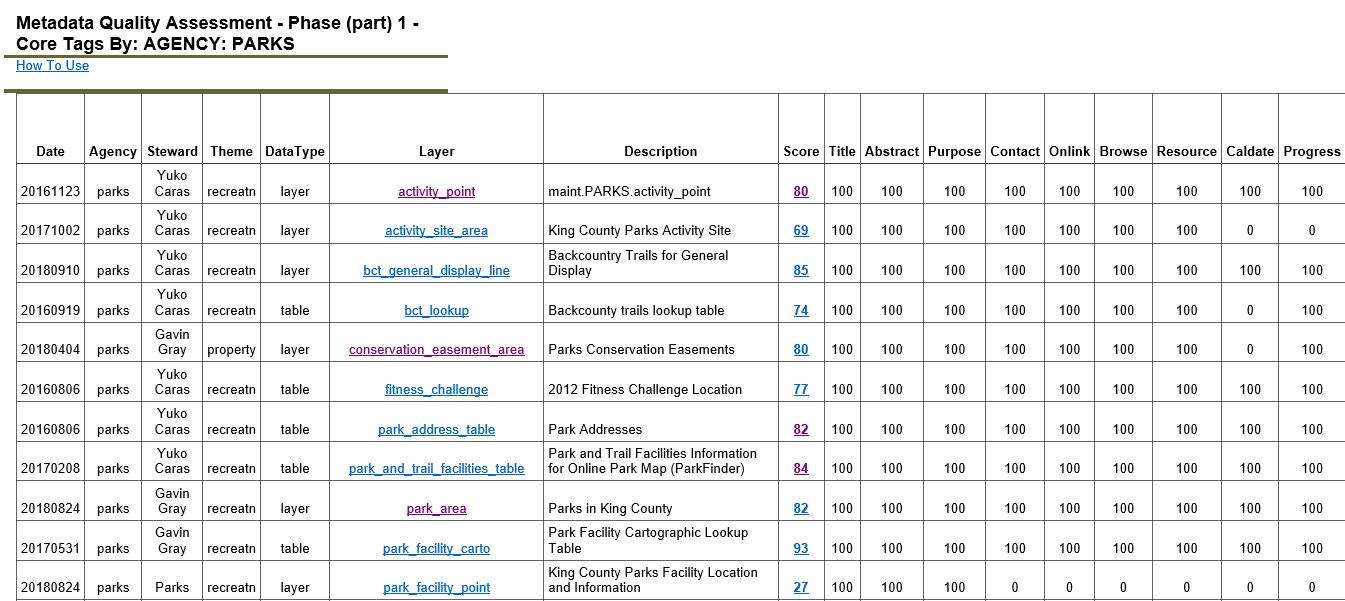
Task: Open the park_facility_carto table link
Action: pyautogui.click(x=436, y=548)
